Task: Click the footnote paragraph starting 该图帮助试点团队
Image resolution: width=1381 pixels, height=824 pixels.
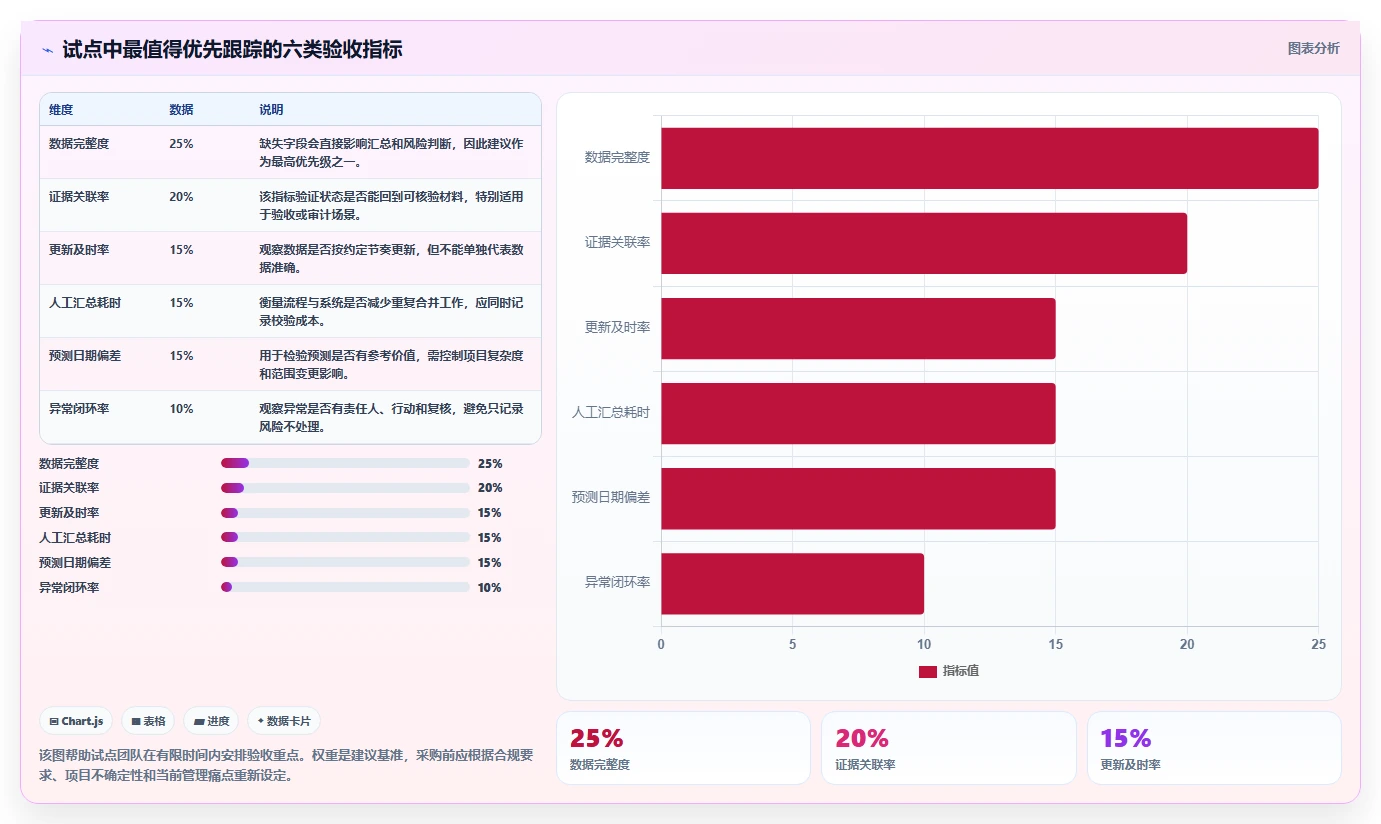Action: (286, 765)
